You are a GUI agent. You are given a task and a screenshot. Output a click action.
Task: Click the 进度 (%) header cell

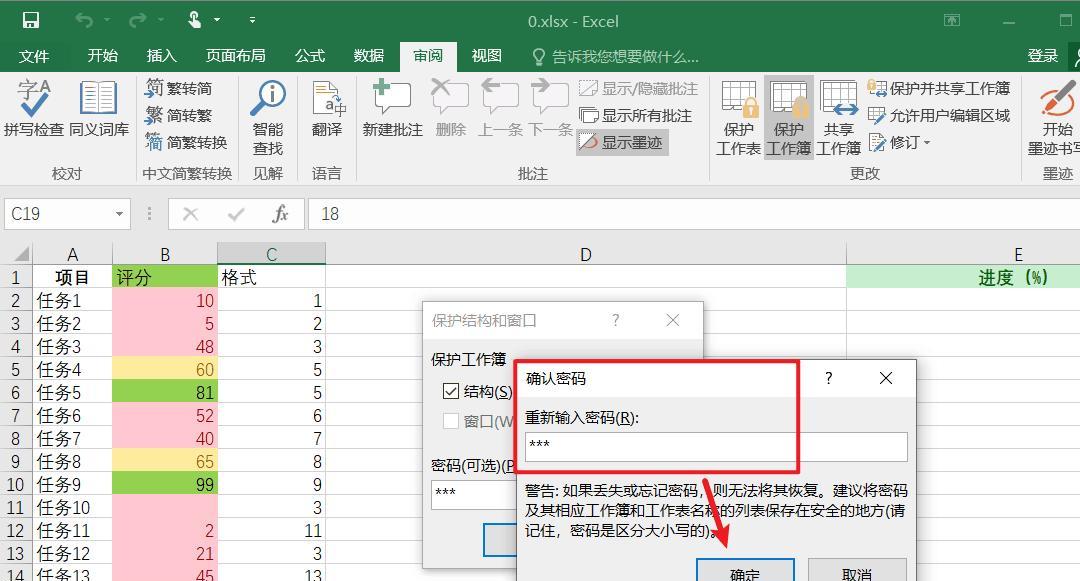tap(963, 277)
